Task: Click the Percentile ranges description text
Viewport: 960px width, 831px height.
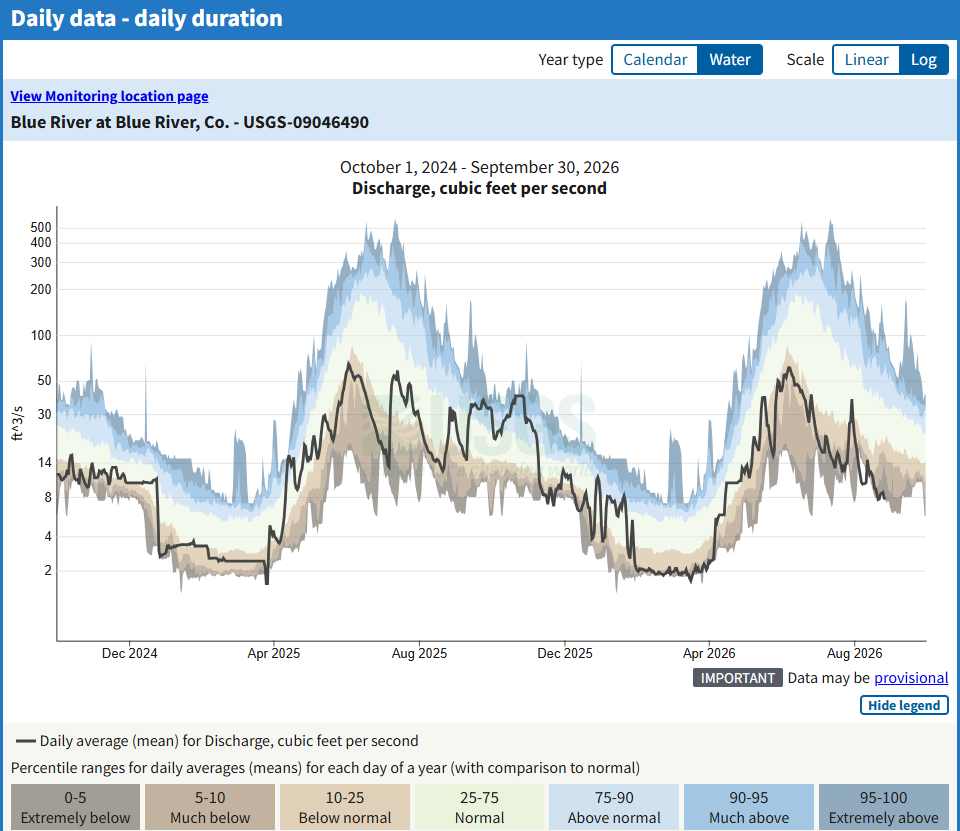Action: click(x=325, y=768)
